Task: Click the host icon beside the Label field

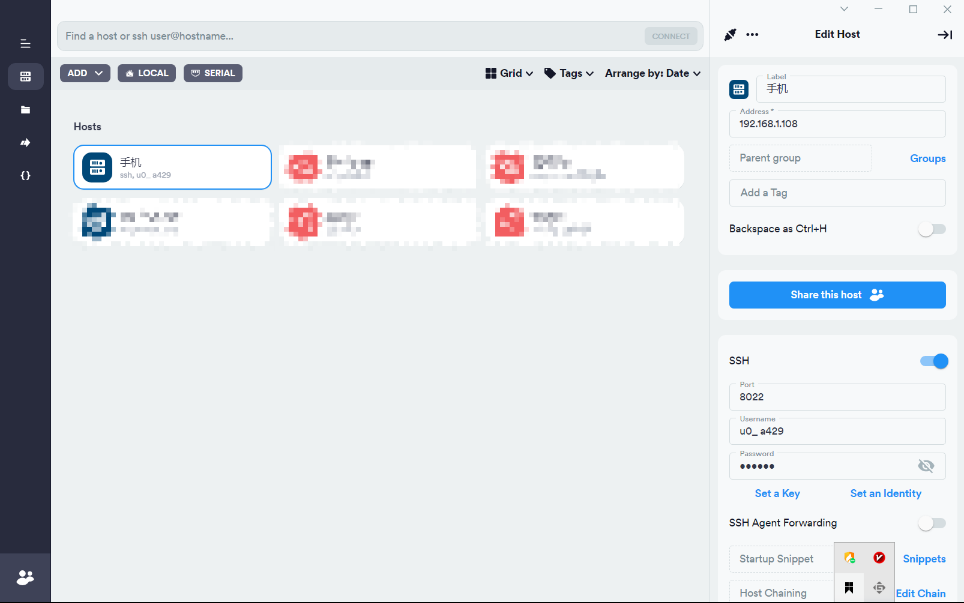Action: pos(739,89)
